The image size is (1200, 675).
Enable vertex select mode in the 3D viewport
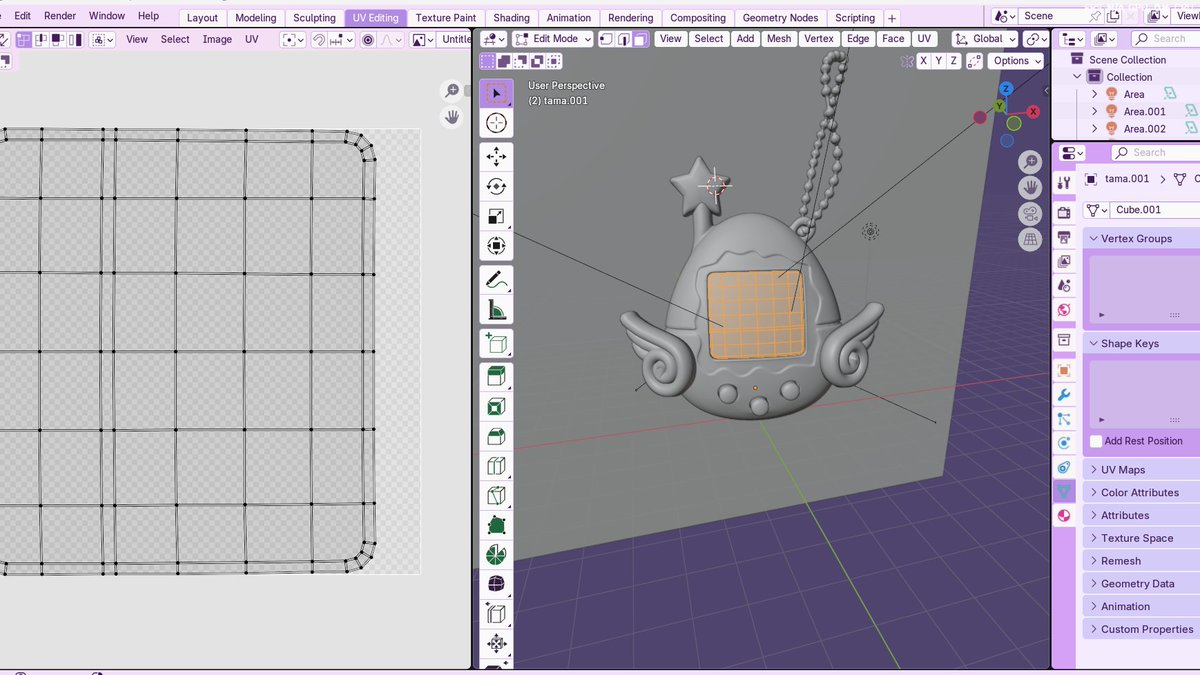(x=606, y=39)
